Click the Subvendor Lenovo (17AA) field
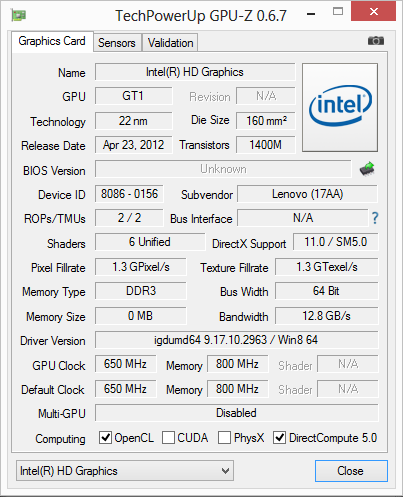403x497 pixels. (x=307, y=194)
